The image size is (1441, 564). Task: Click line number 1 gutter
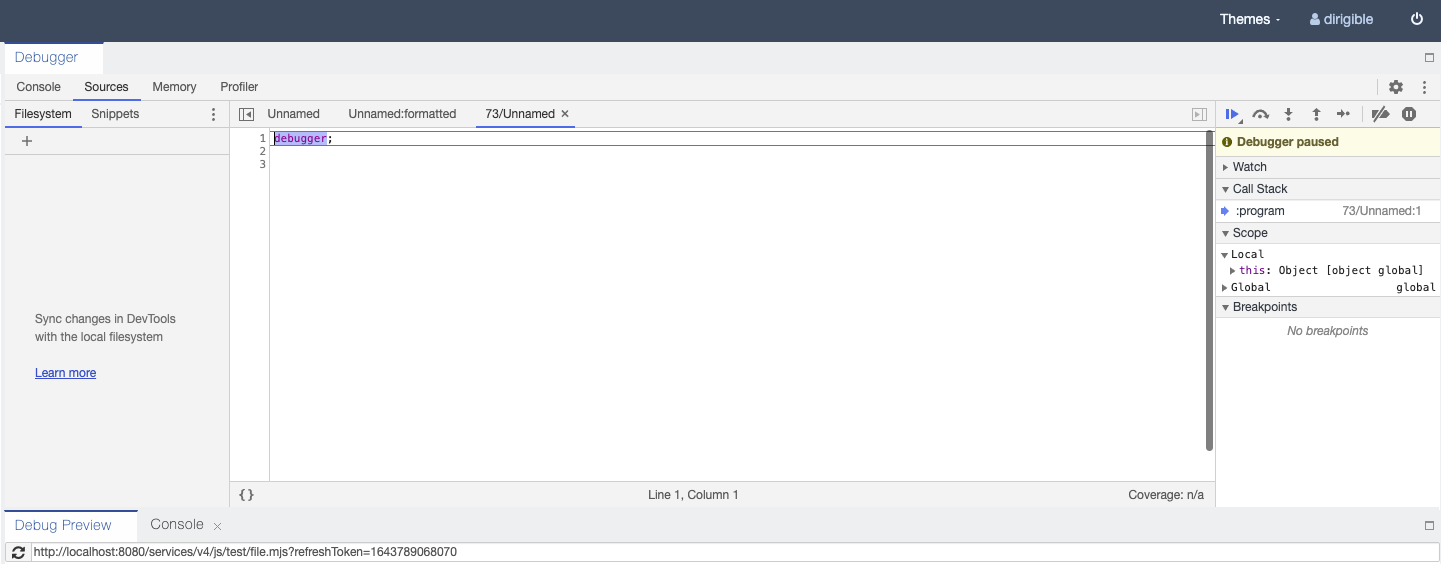coord(263,138)
